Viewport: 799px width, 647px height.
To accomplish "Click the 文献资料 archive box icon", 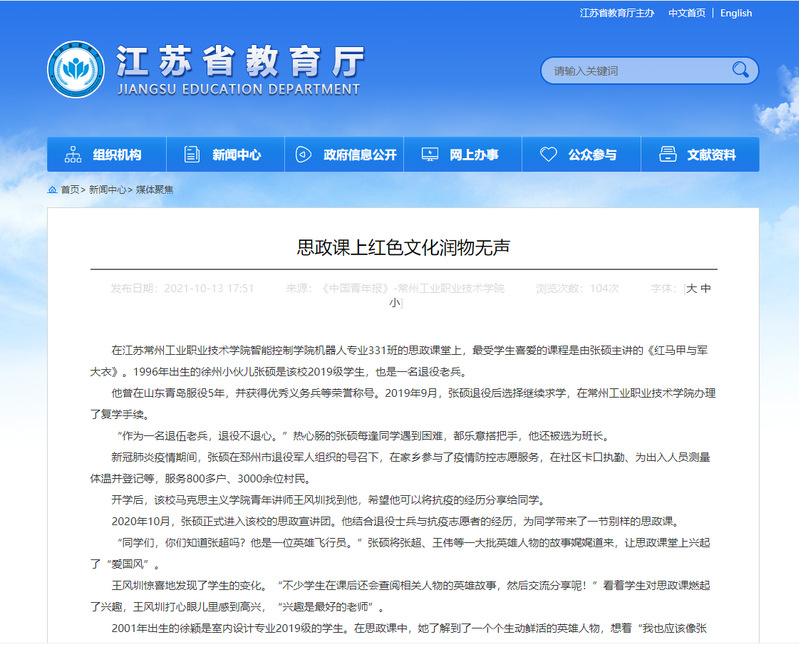I will coord(667,155).
